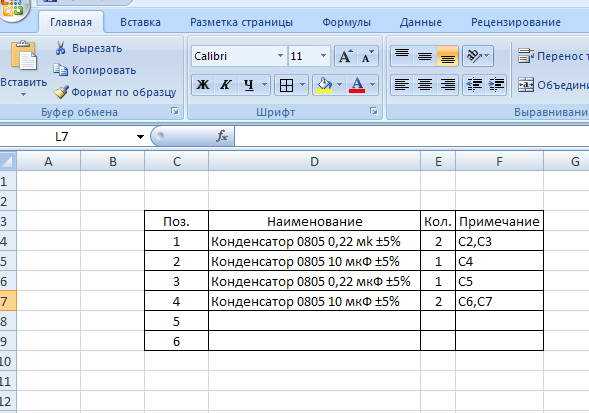
Task: Expand the font name dropdown arrow
Action: tap(281, 56)
